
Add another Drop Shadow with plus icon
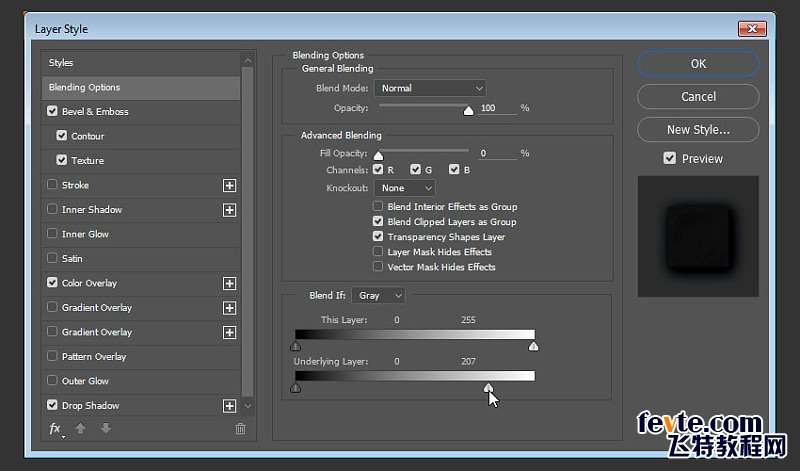pos(230,406)
